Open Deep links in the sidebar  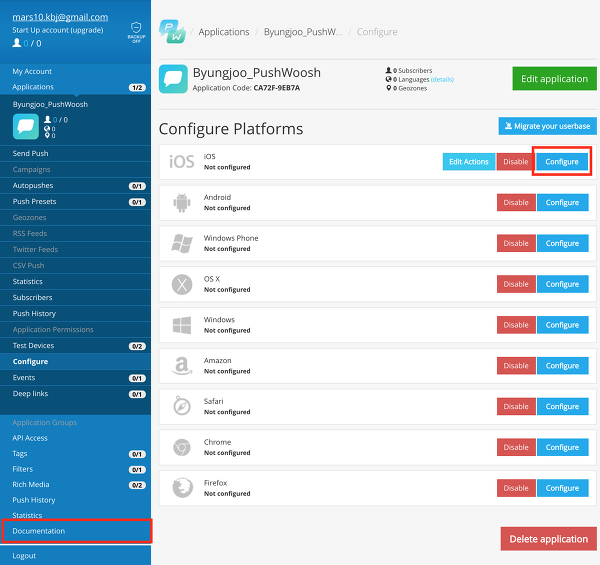(75, 394)
